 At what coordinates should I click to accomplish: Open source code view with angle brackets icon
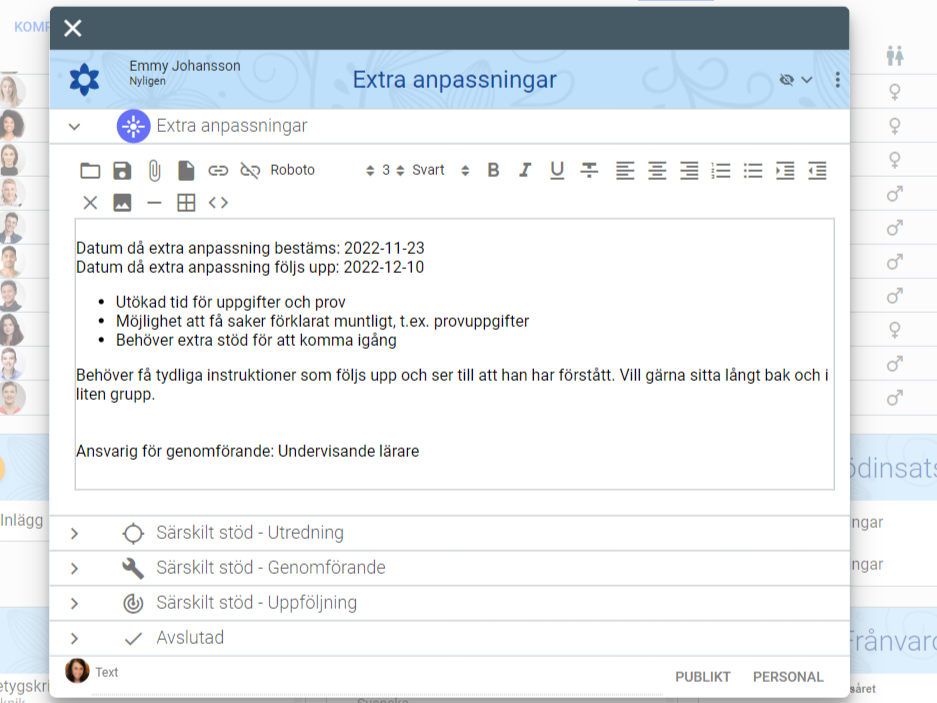218,203
